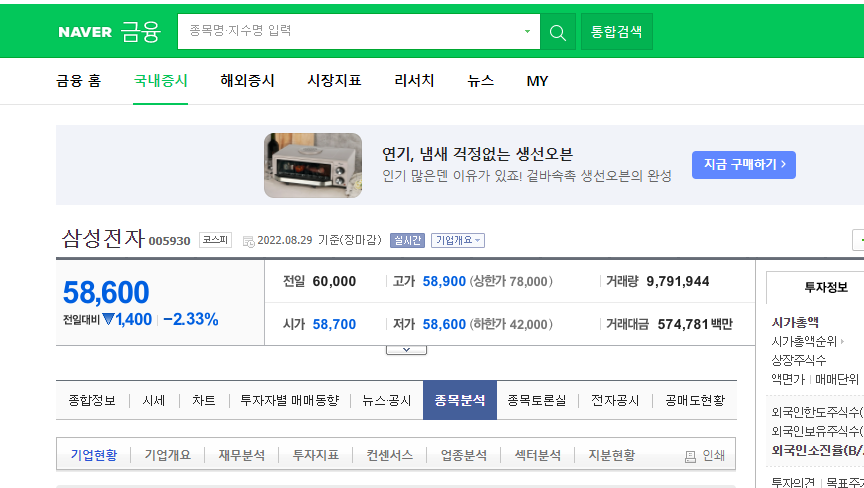This screenshot has width=864, height=488.
Task: Select the 업종분석 sub-tab
Action: pos(464,456)
